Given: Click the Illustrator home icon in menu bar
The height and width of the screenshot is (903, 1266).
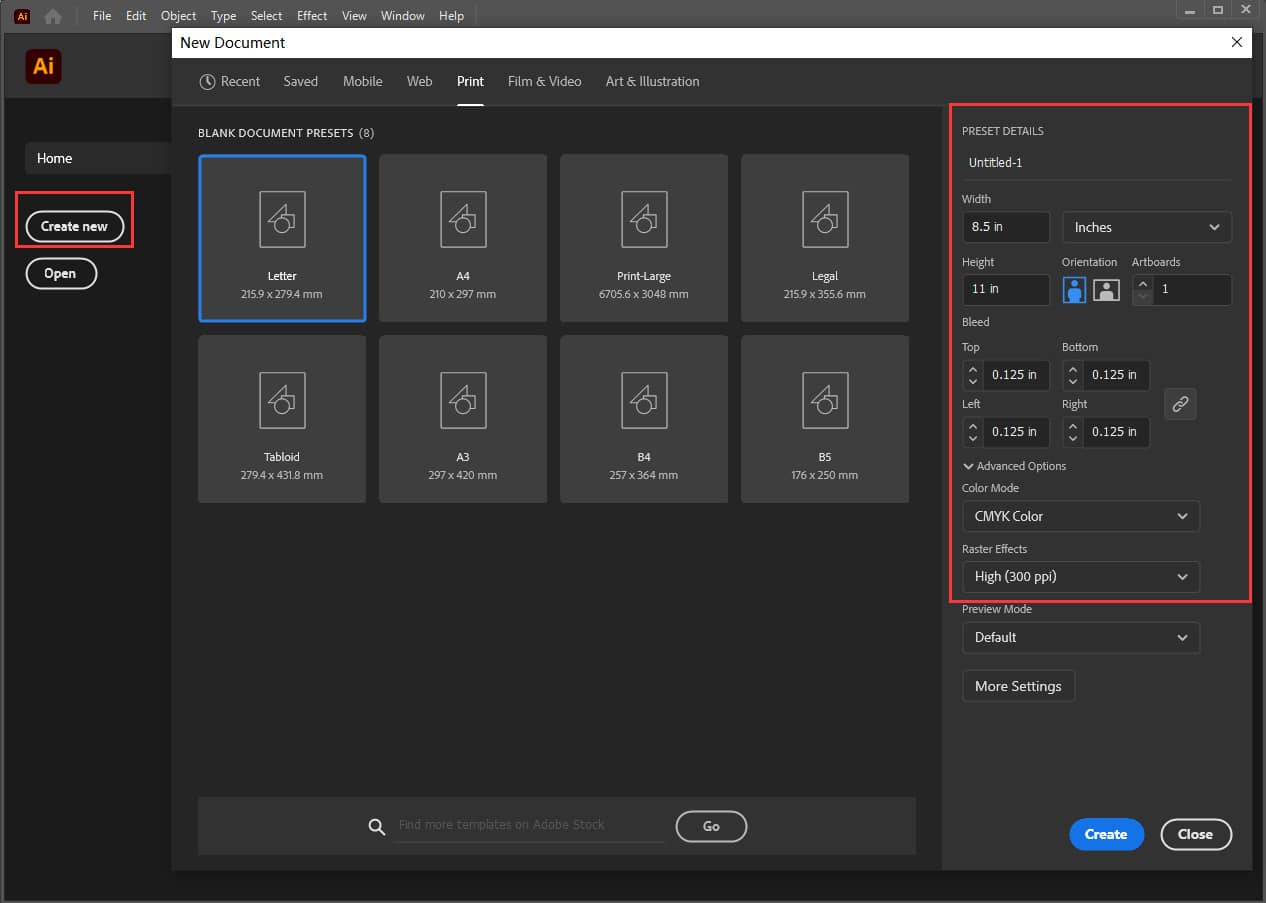Looking at the screenshot, I should 53,16.
